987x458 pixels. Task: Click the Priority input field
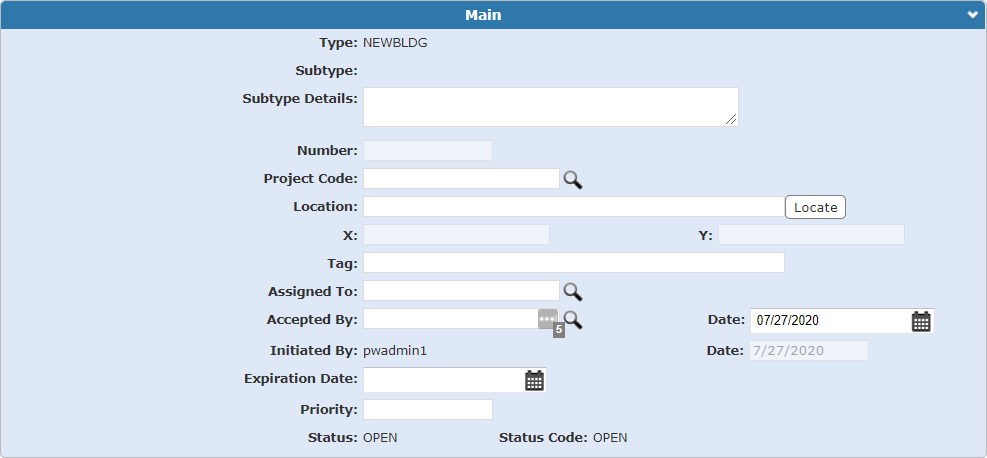[427, 410]
